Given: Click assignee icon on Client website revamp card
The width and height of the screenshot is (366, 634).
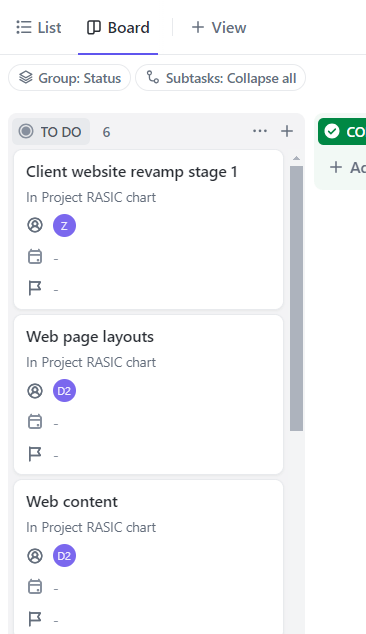Looking at the screenshot, I should [x=35, y=225].
